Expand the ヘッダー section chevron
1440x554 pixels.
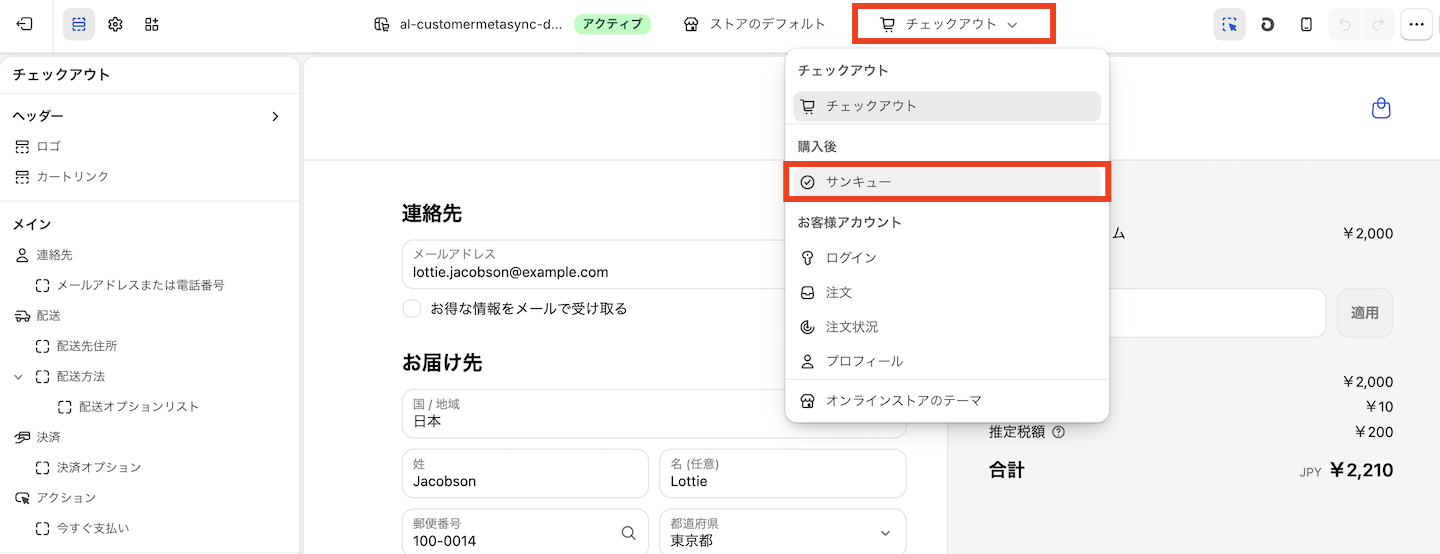point(275,116)
